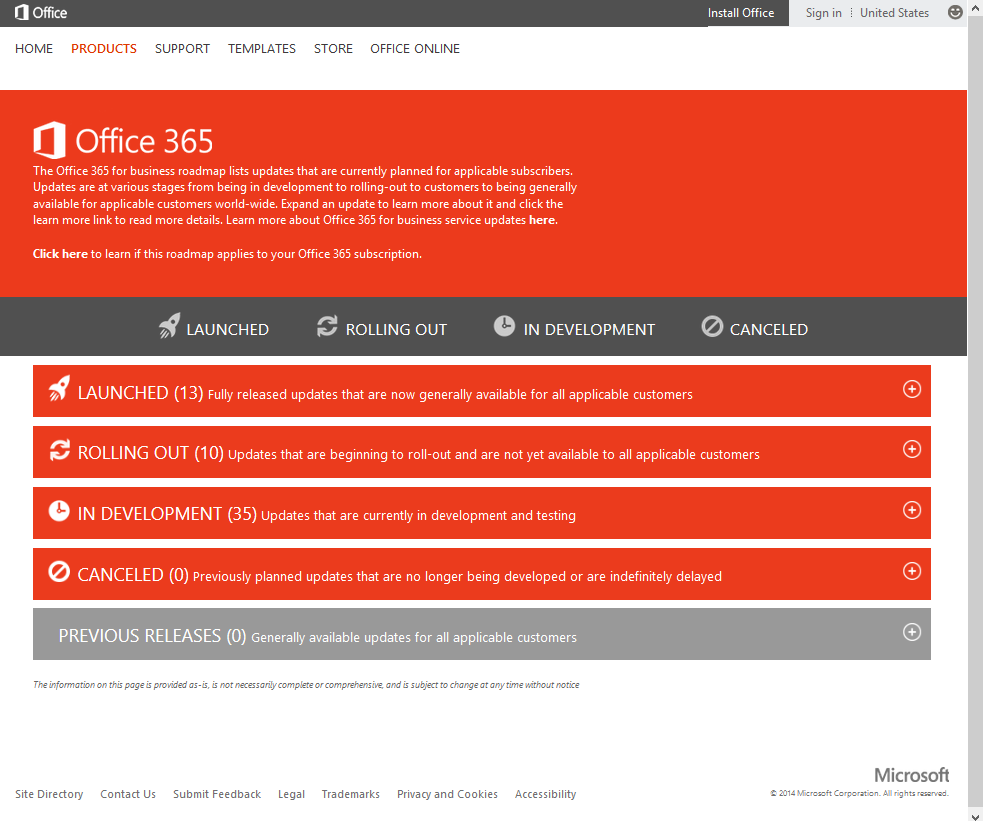Open the "Click here" roadmap subscription link
The height and width of the screenshot is (821, 983).
click(x=60, y=254)
